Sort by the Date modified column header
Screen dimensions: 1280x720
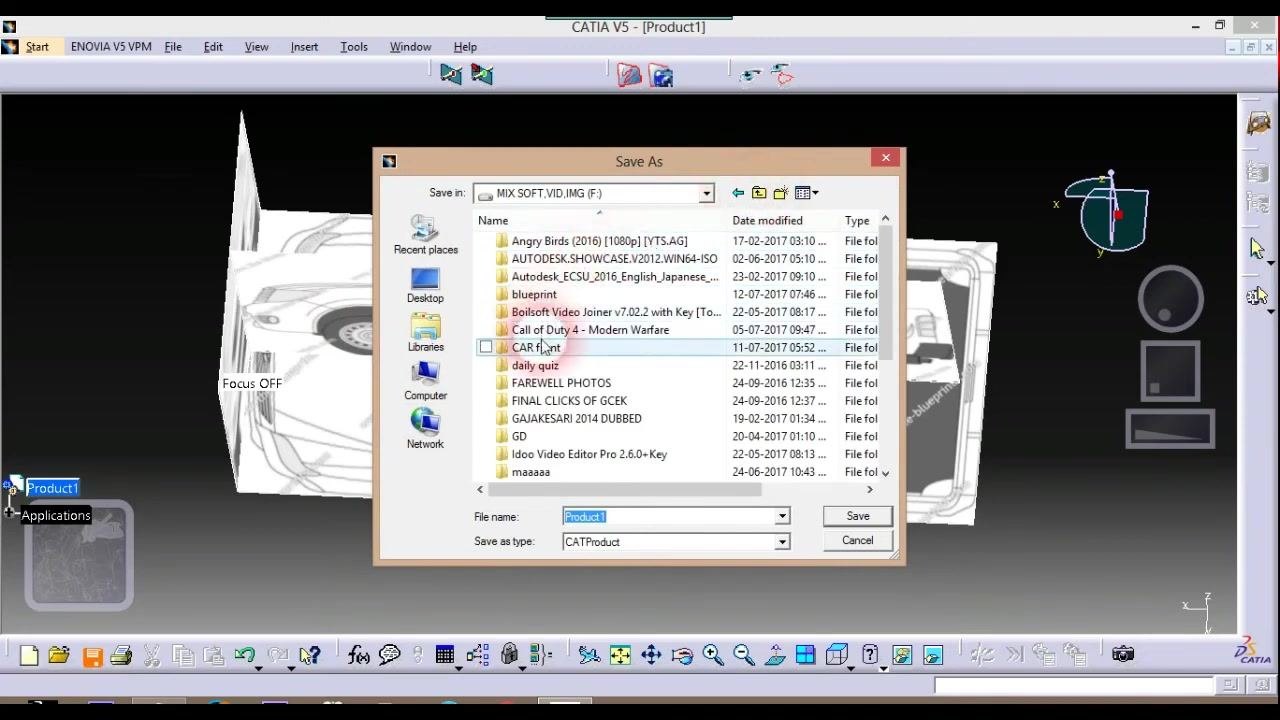pyautogui.click(x=767, y=221)
